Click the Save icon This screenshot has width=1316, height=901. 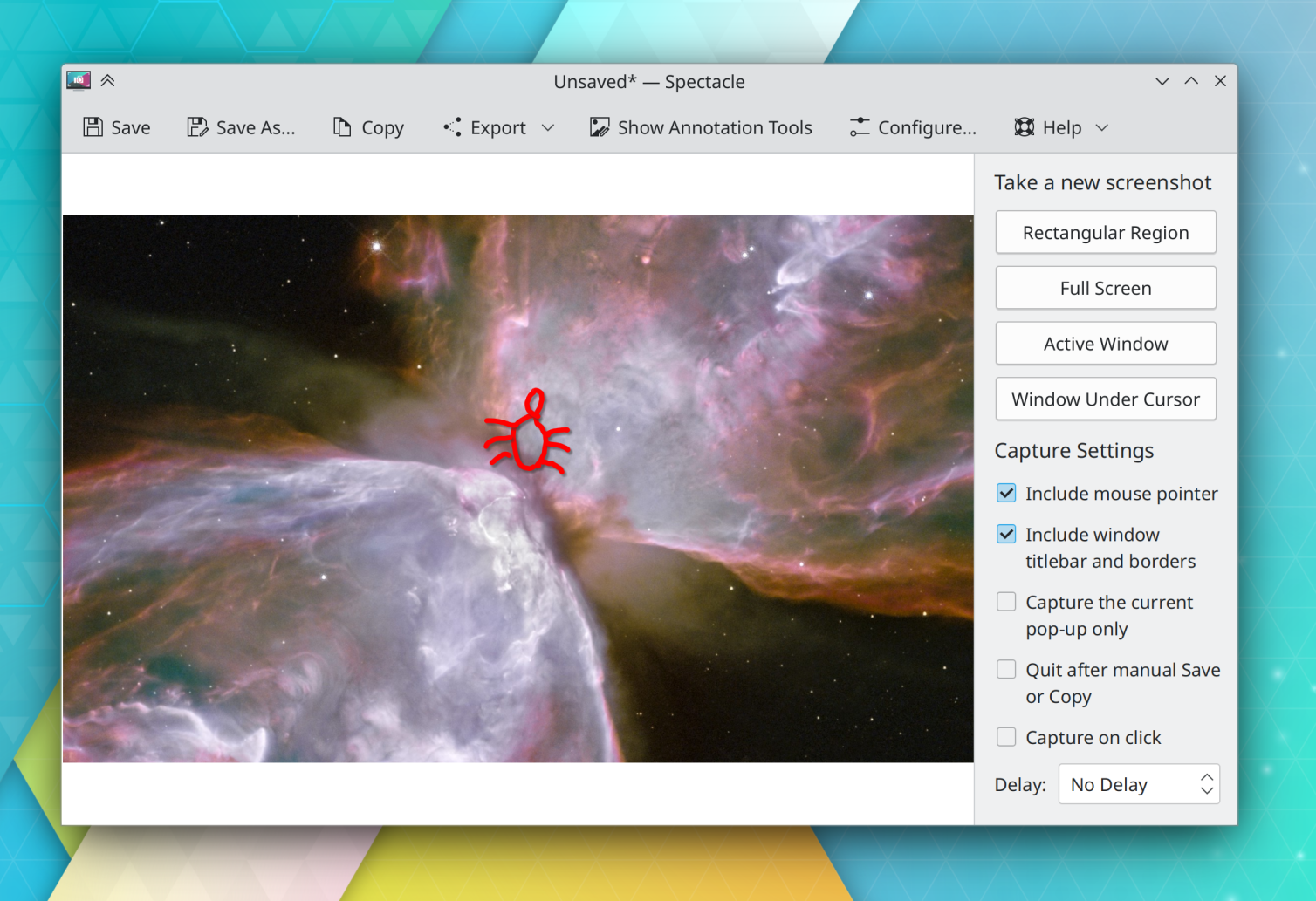[x=93, y=126]
